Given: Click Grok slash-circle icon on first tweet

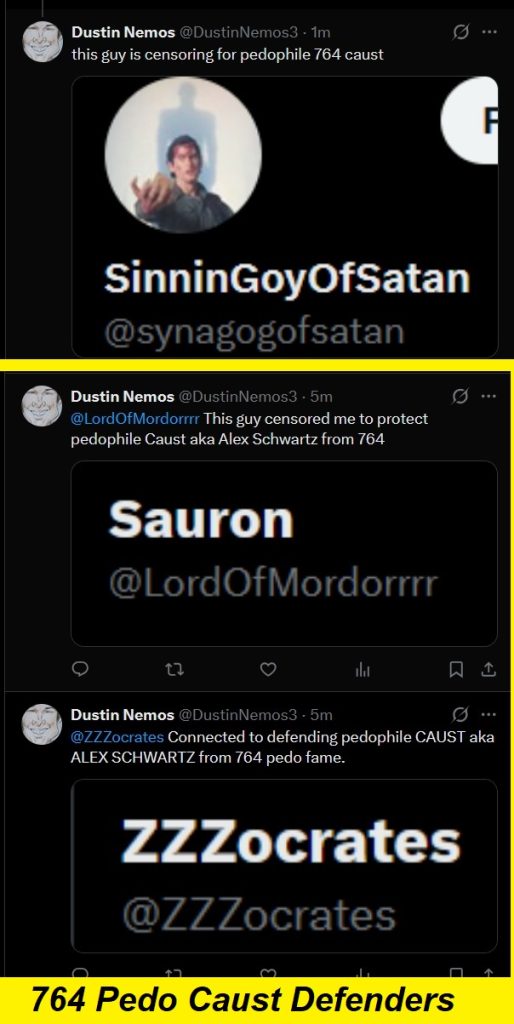Looking at the screenshot, I should click(460, 33).
